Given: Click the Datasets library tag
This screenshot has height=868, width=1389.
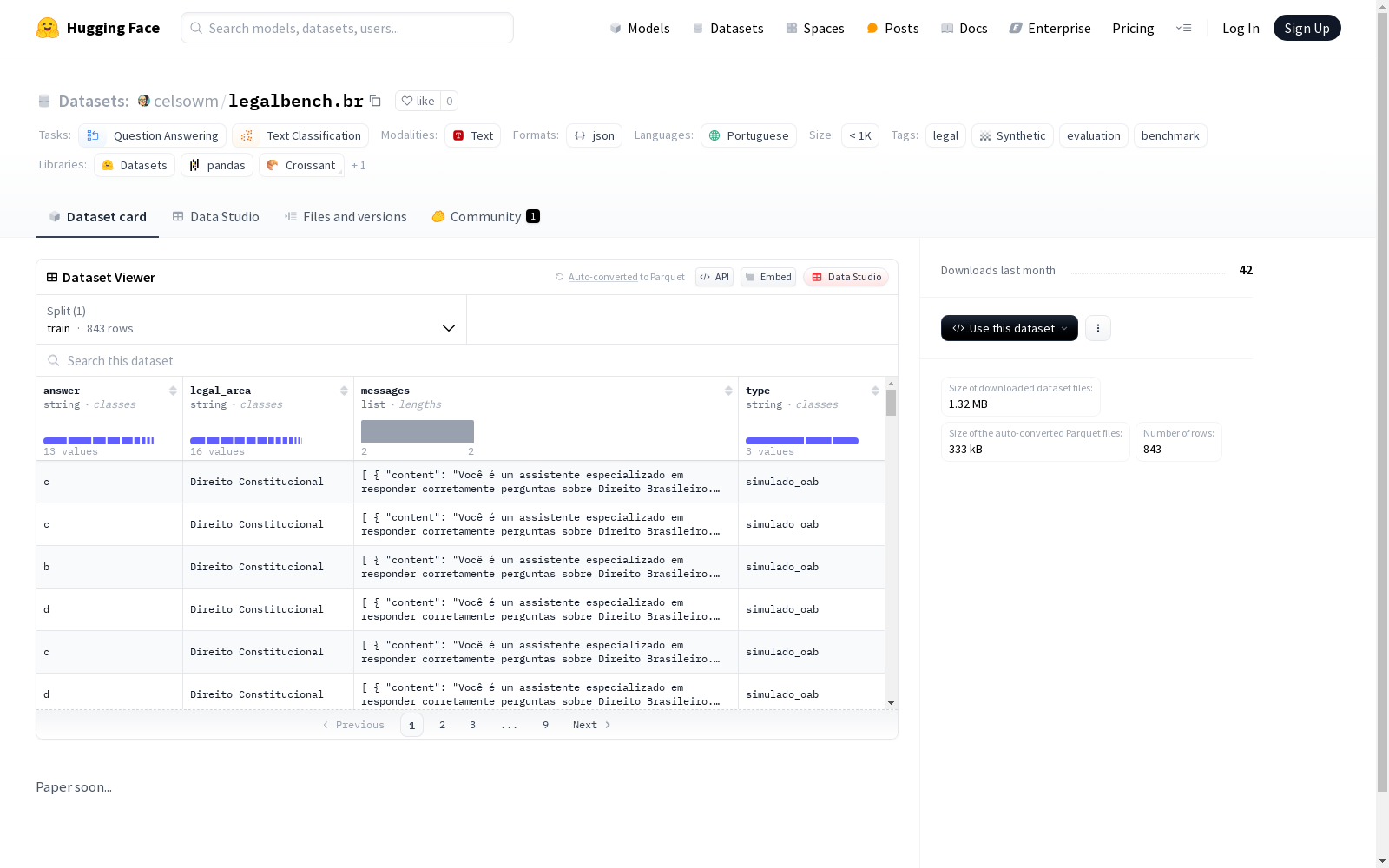Looking at the screenshot, I should [135, 165].
